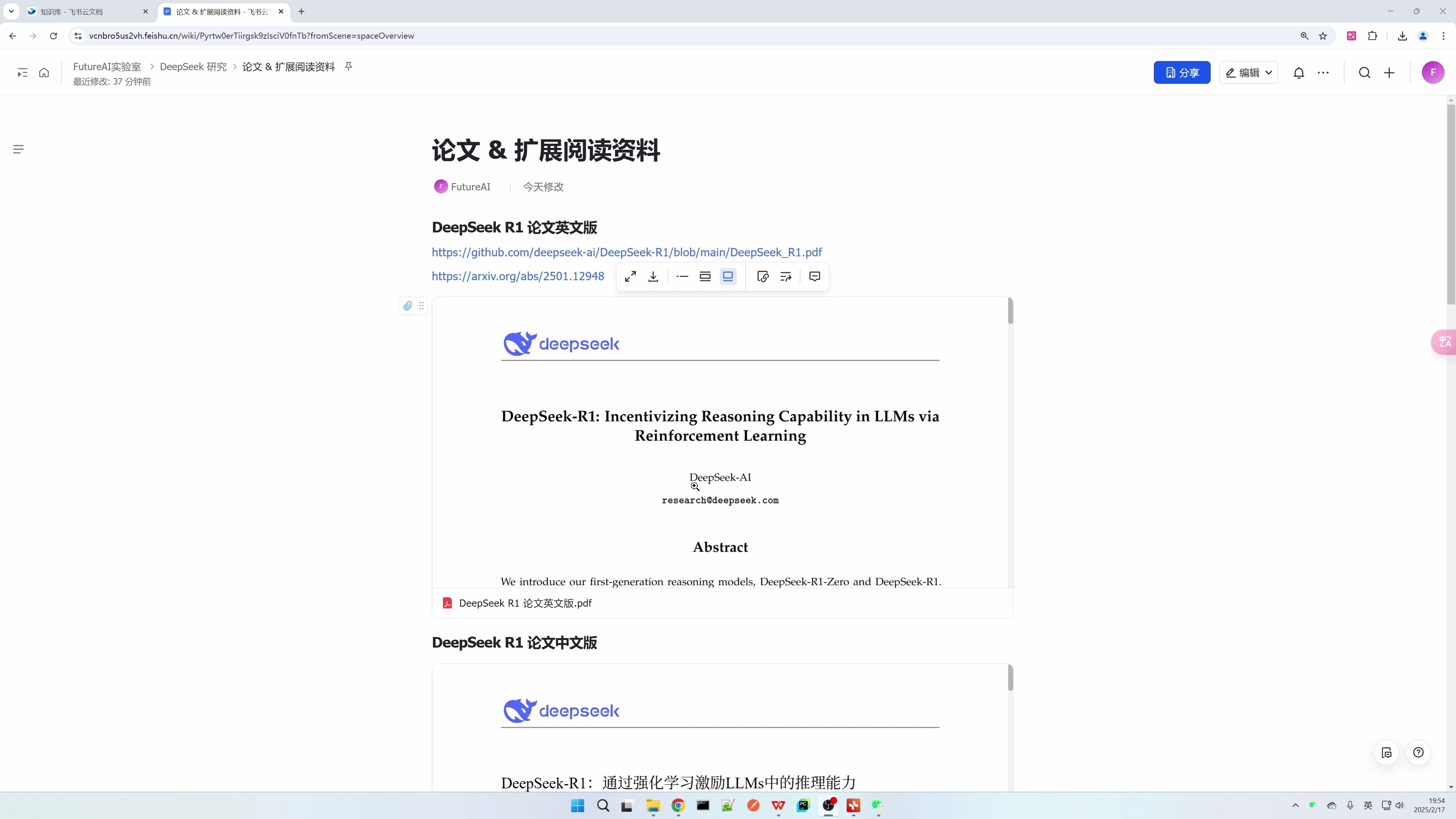1456x819 pixels.
Task: Open a new browser tab
Action: 301,11
